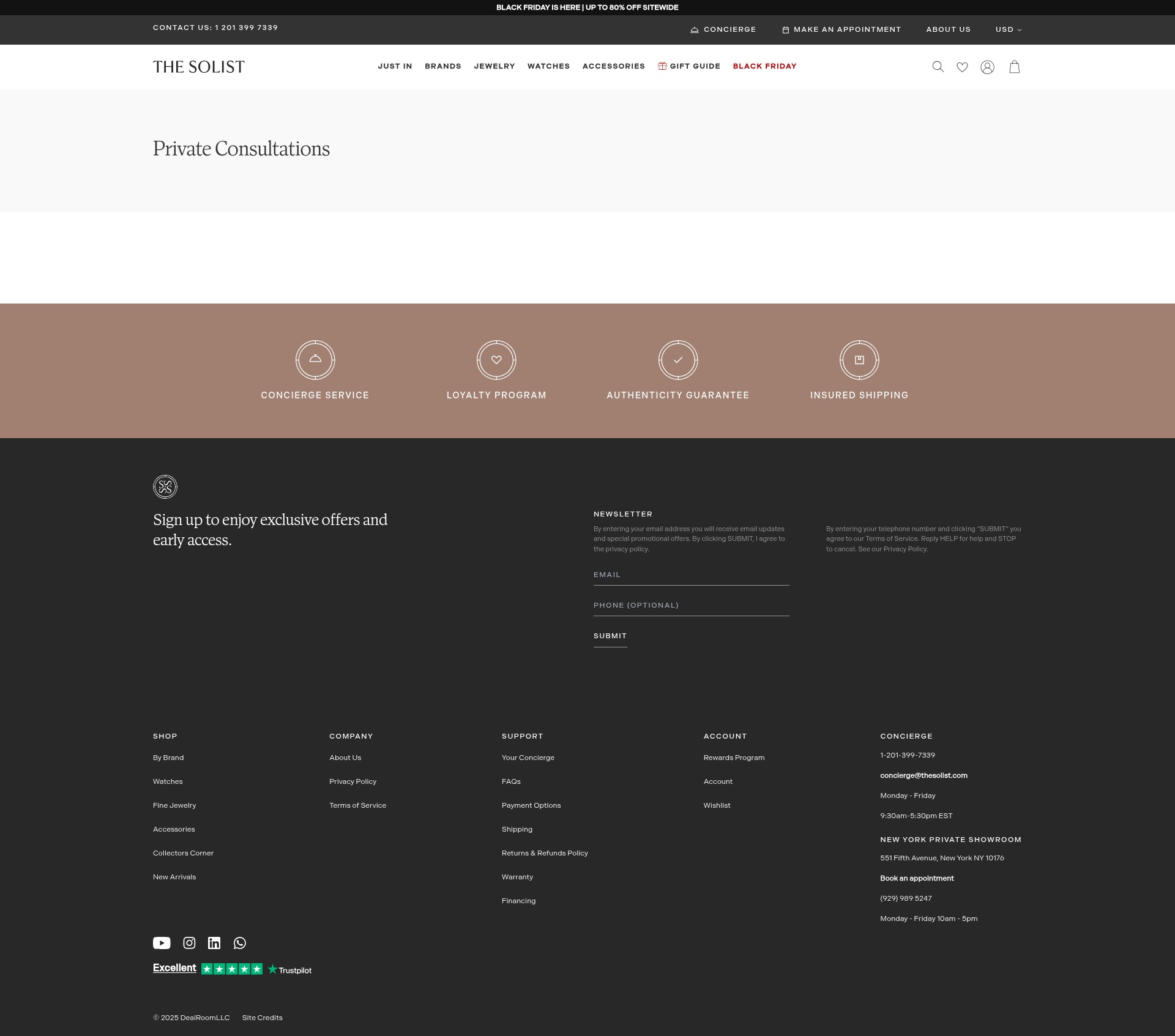Viewport: 1175px width, 1036px height.
Task: Click the (929) 989 5247 showroom number
Action: pyautogui.click(x=906, y=898)
